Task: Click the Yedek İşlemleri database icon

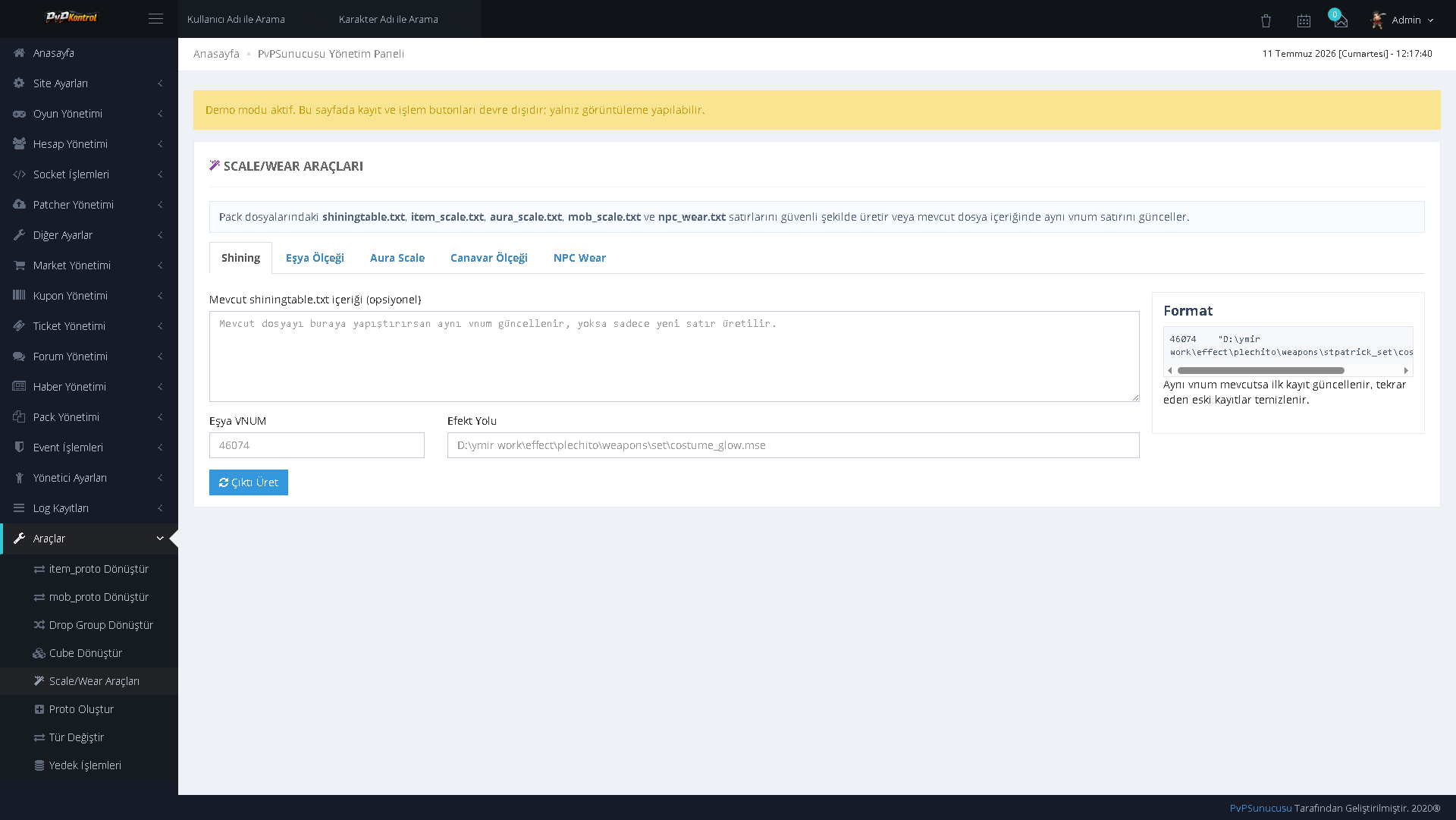Action: (39, 765)
